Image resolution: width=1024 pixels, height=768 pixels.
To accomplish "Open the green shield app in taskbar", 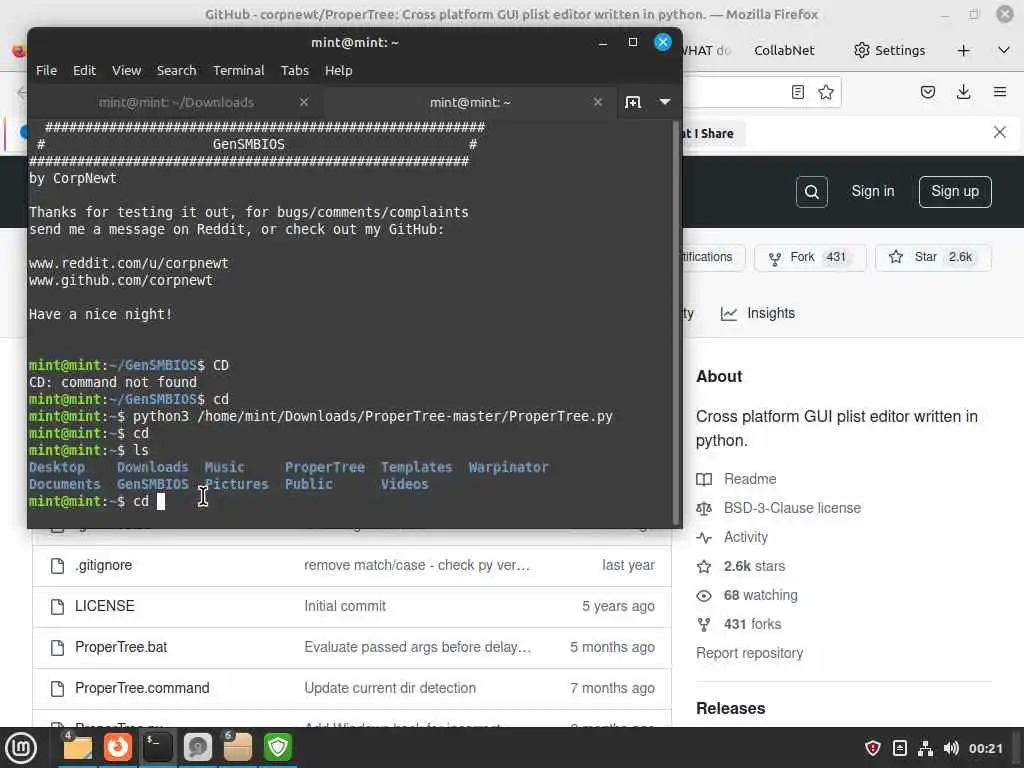I will point(278,748).
